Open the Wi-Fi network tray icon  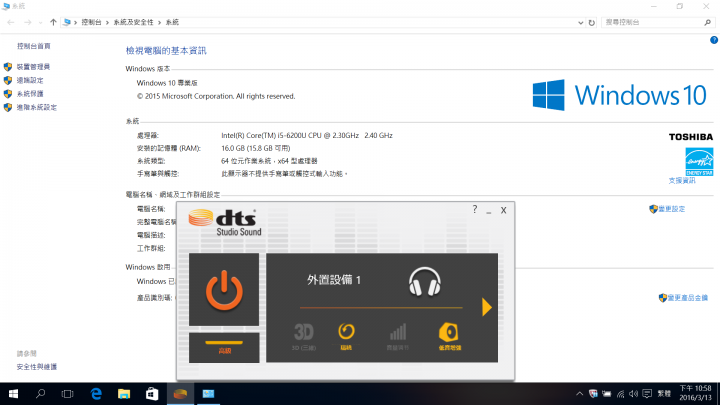620,394
